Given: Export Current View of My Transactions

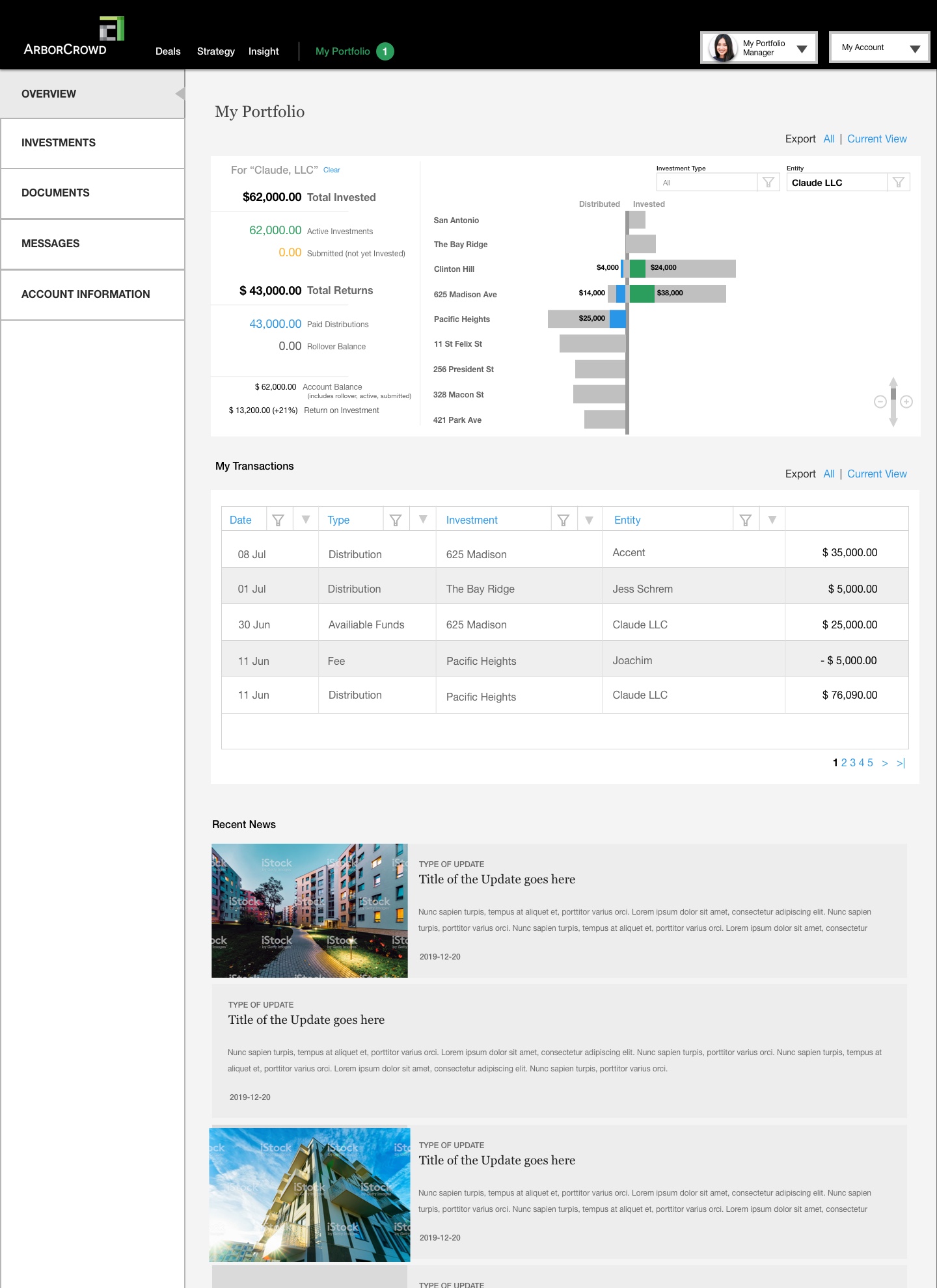Looking at the screenshot, I should pyautogui.click(x=876, y=474).
